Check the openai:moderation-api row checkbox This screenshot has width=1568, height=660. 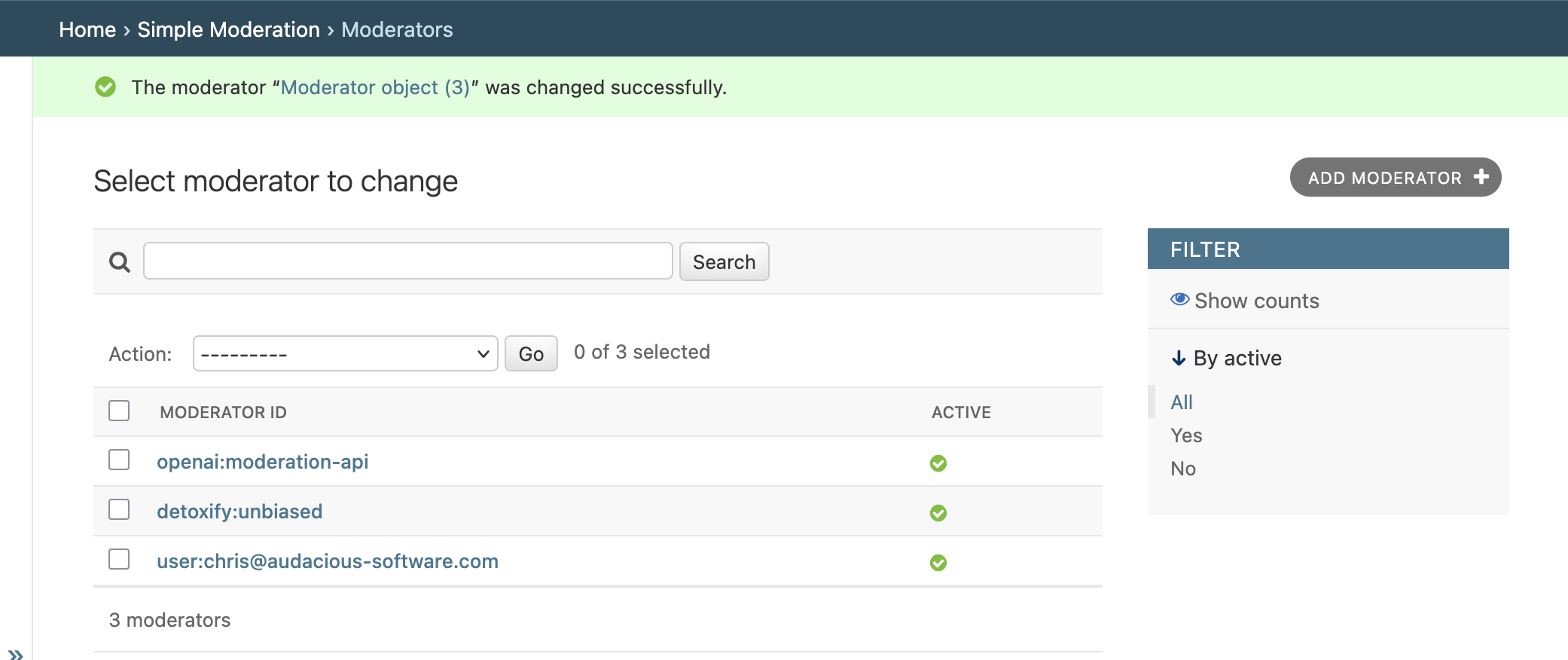click(x=119, y=460)
